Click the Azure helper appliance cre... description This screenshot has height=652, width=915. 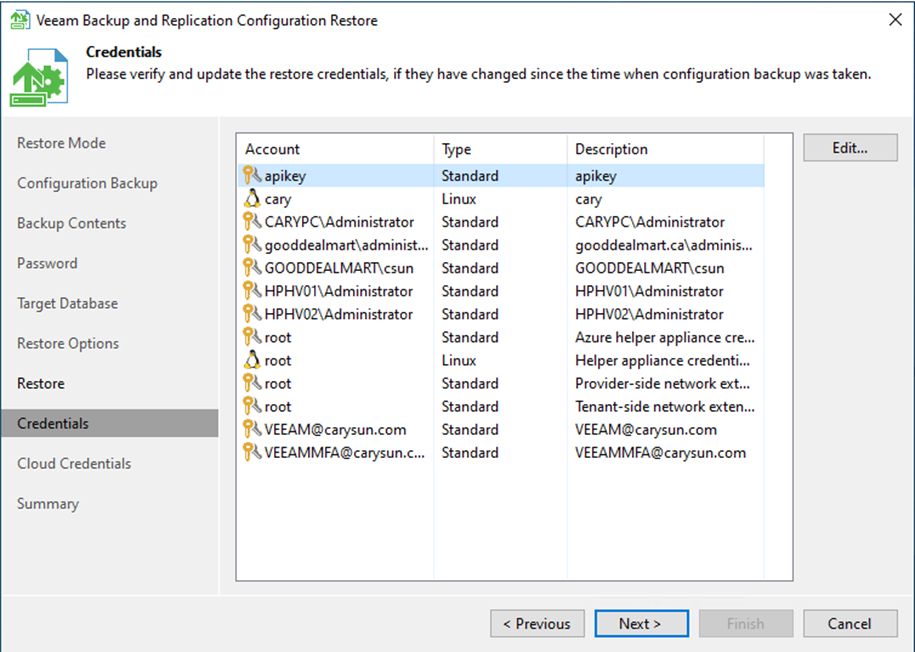[x=665, y=337]
